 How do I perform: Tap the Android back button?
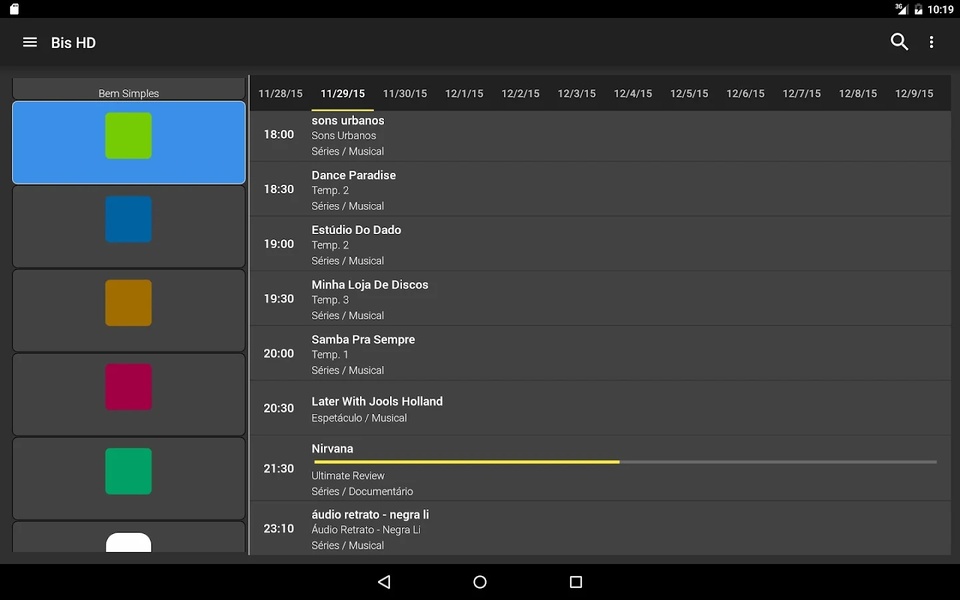click(384, 582)
